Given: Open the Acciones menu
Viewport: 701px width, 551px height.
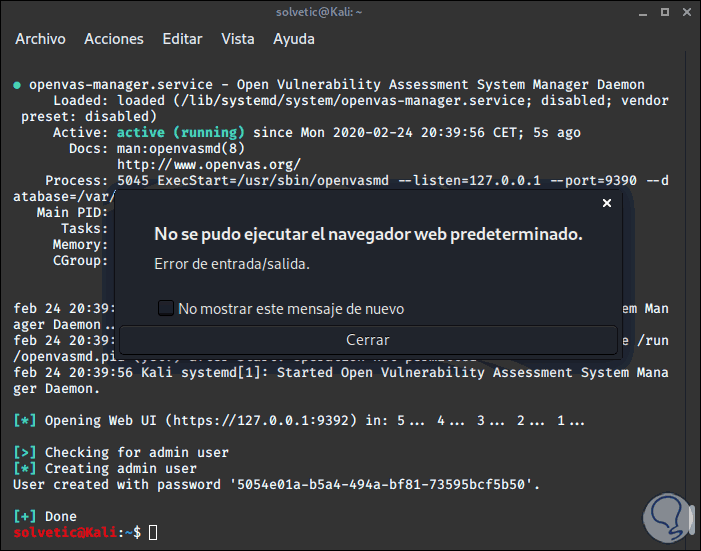Looking at the screenshot, I should tap(114, 39).
